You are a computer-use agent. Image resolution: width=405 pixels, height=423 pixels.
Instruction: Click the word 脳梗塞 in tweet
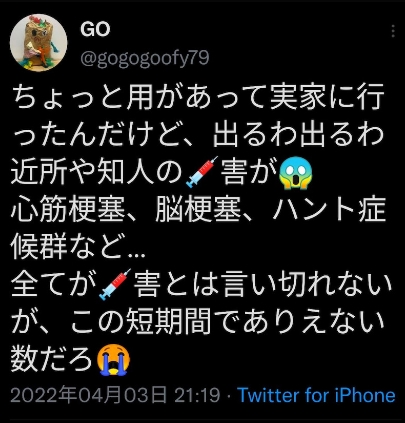(198, 210)
